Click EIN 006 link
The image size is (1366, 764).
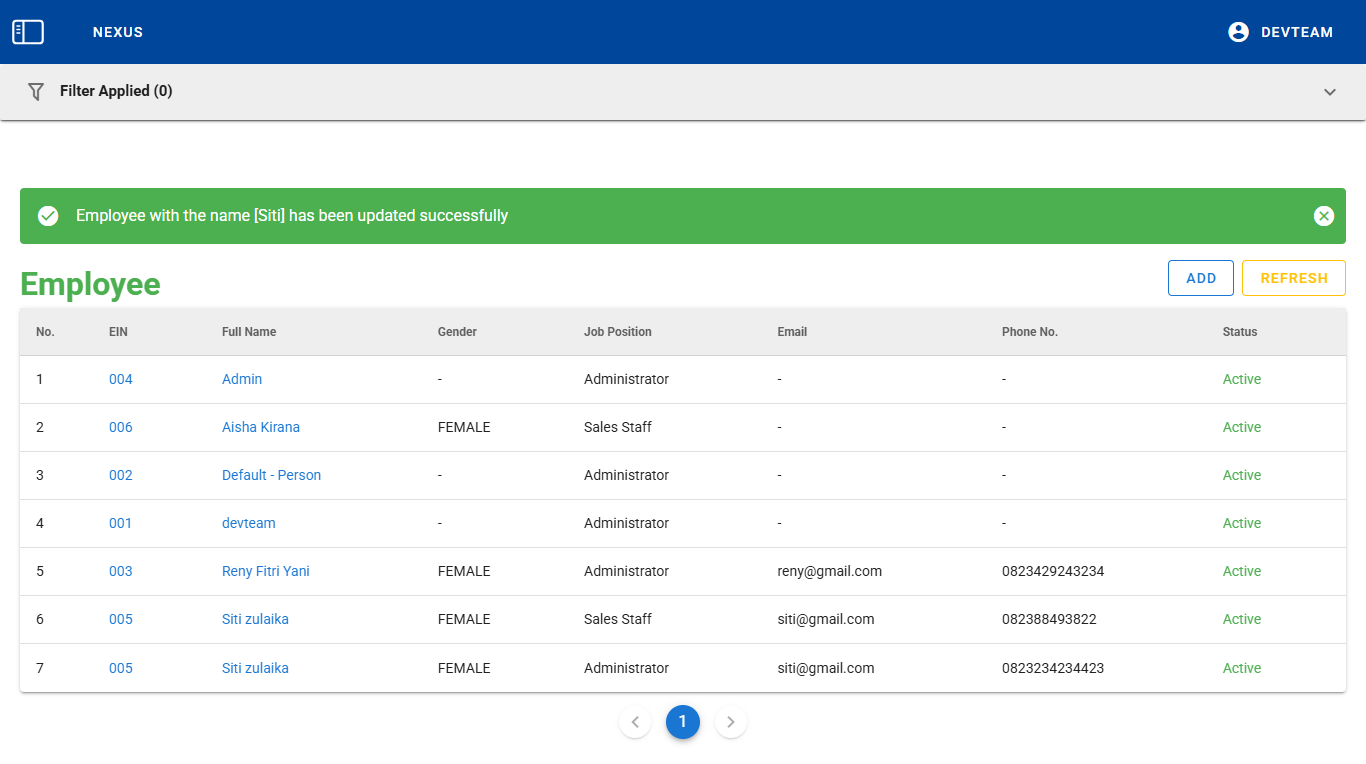120,427
